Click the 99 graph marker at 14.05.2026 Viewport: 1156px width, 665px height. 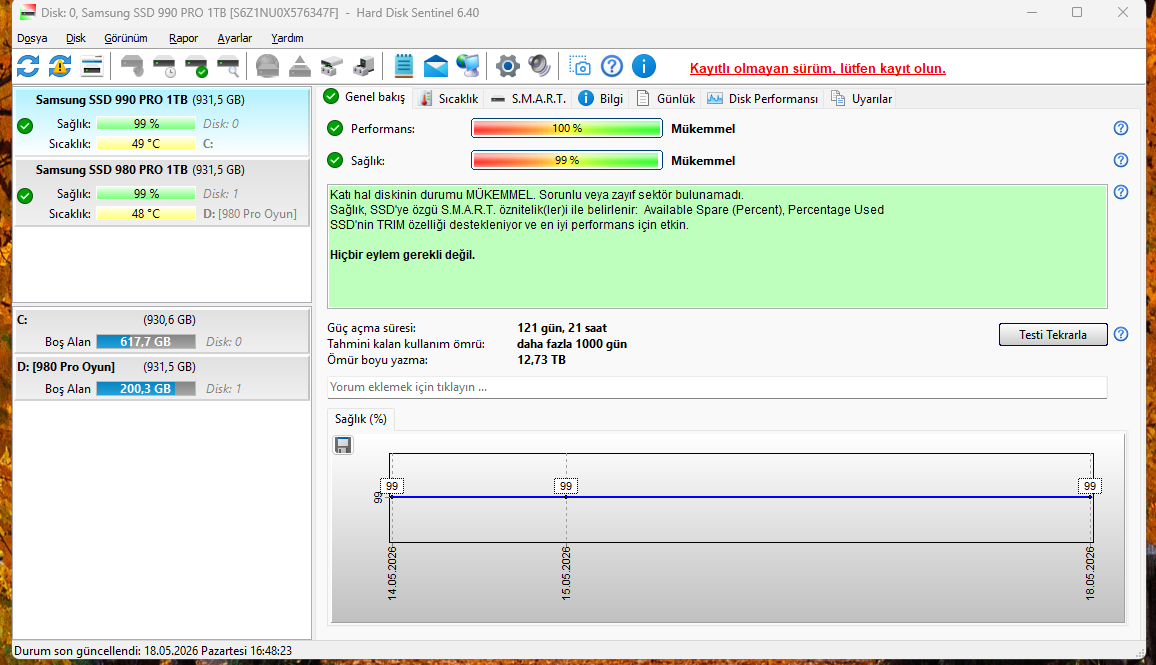392,486
